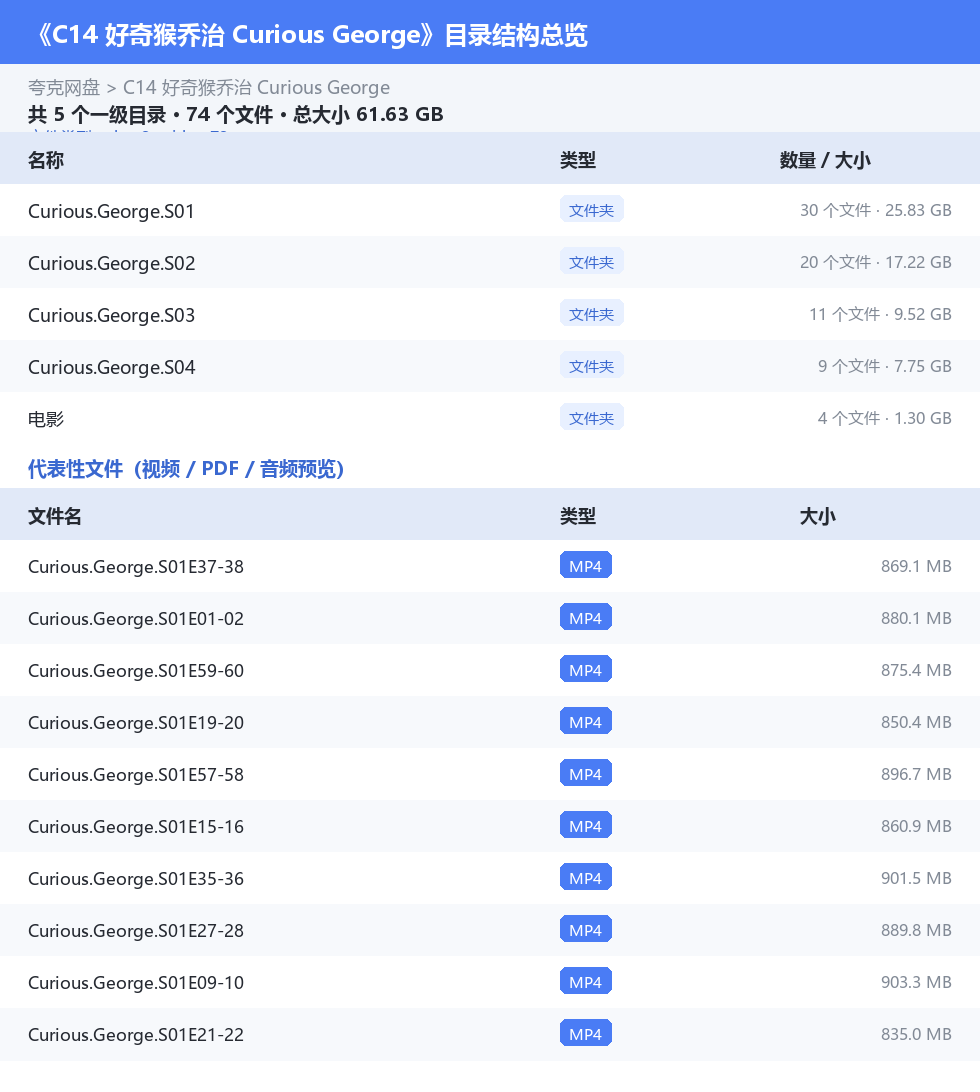Click the 名称 column header
The width and height of the screenshot is (980, 1092).
pos(46,160)
